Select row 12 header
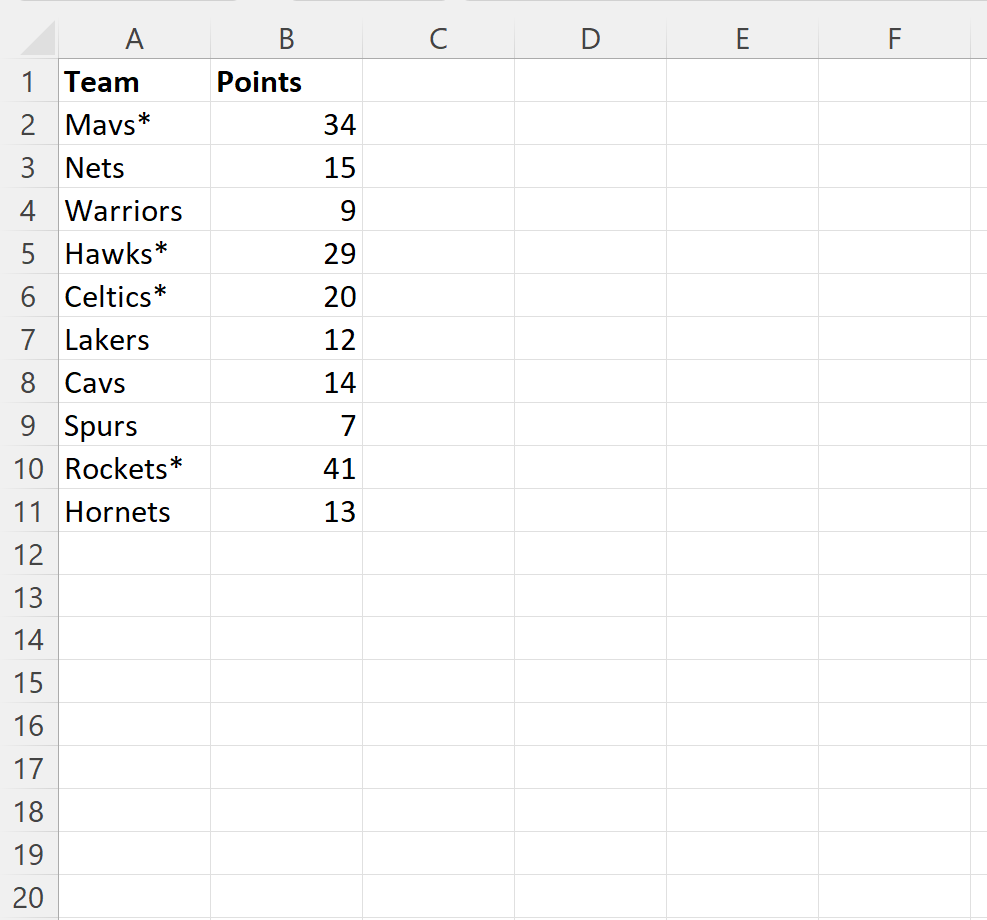 (x=28, y=555)
